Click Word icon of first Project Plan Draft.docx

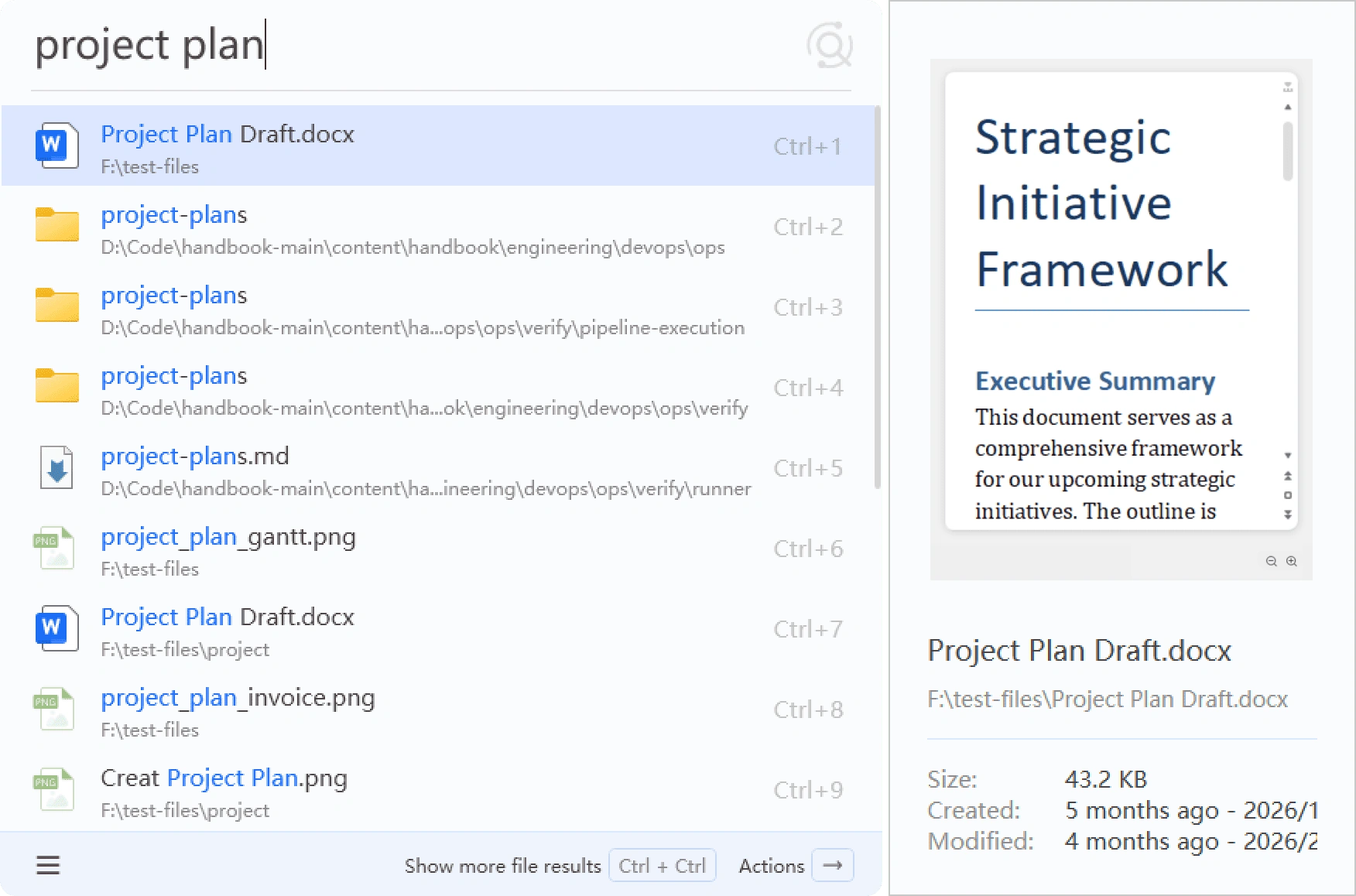(x=56, y=145)
